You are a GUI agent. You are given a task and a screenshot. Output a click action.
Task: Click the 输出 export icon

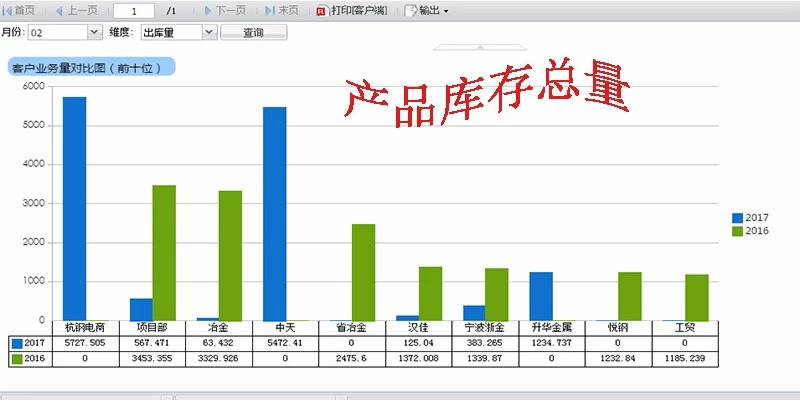pos(410,11)
